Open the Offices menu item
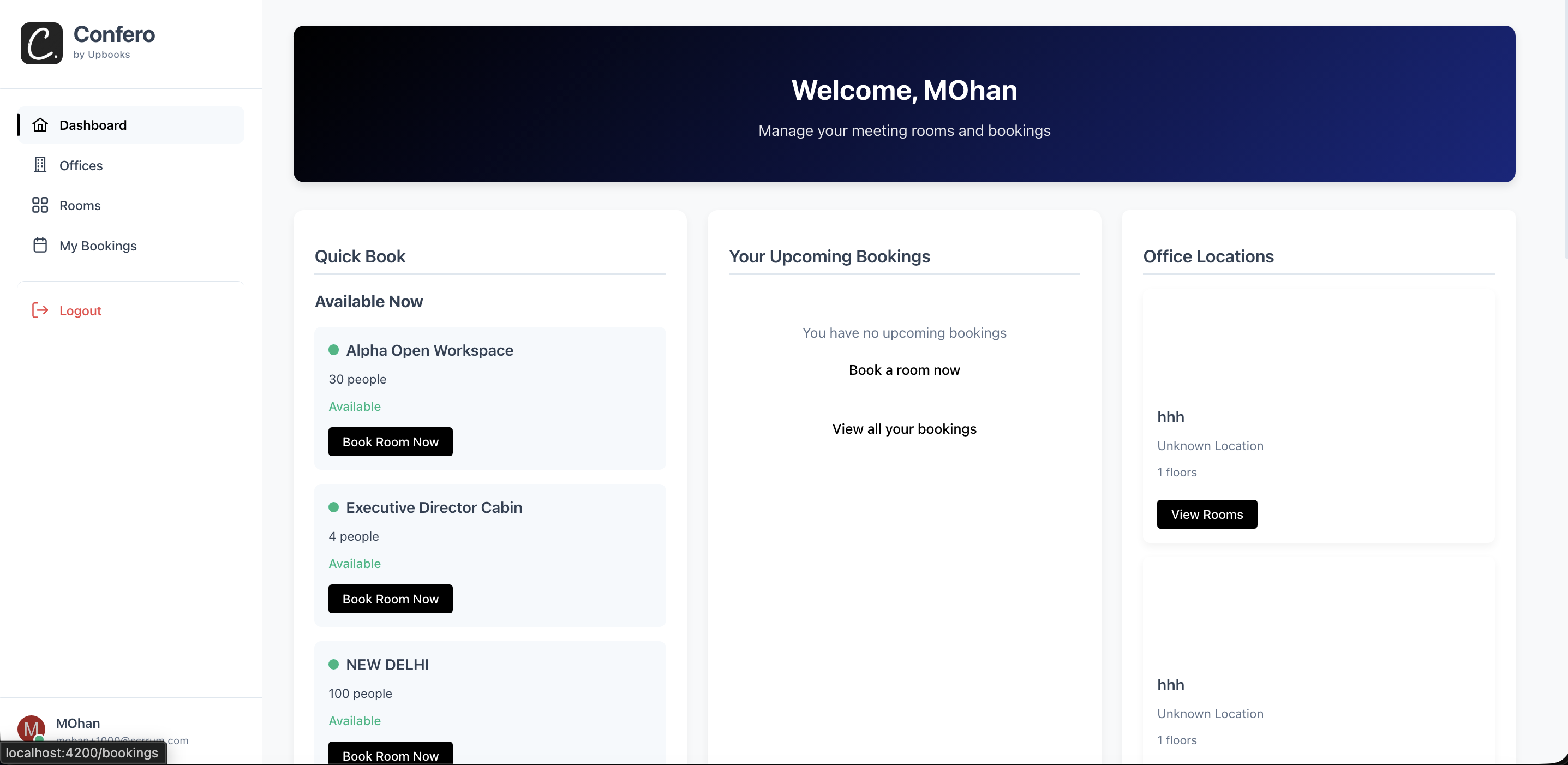1568x765 pixels. pyautogui.click(x=81, y=165)
